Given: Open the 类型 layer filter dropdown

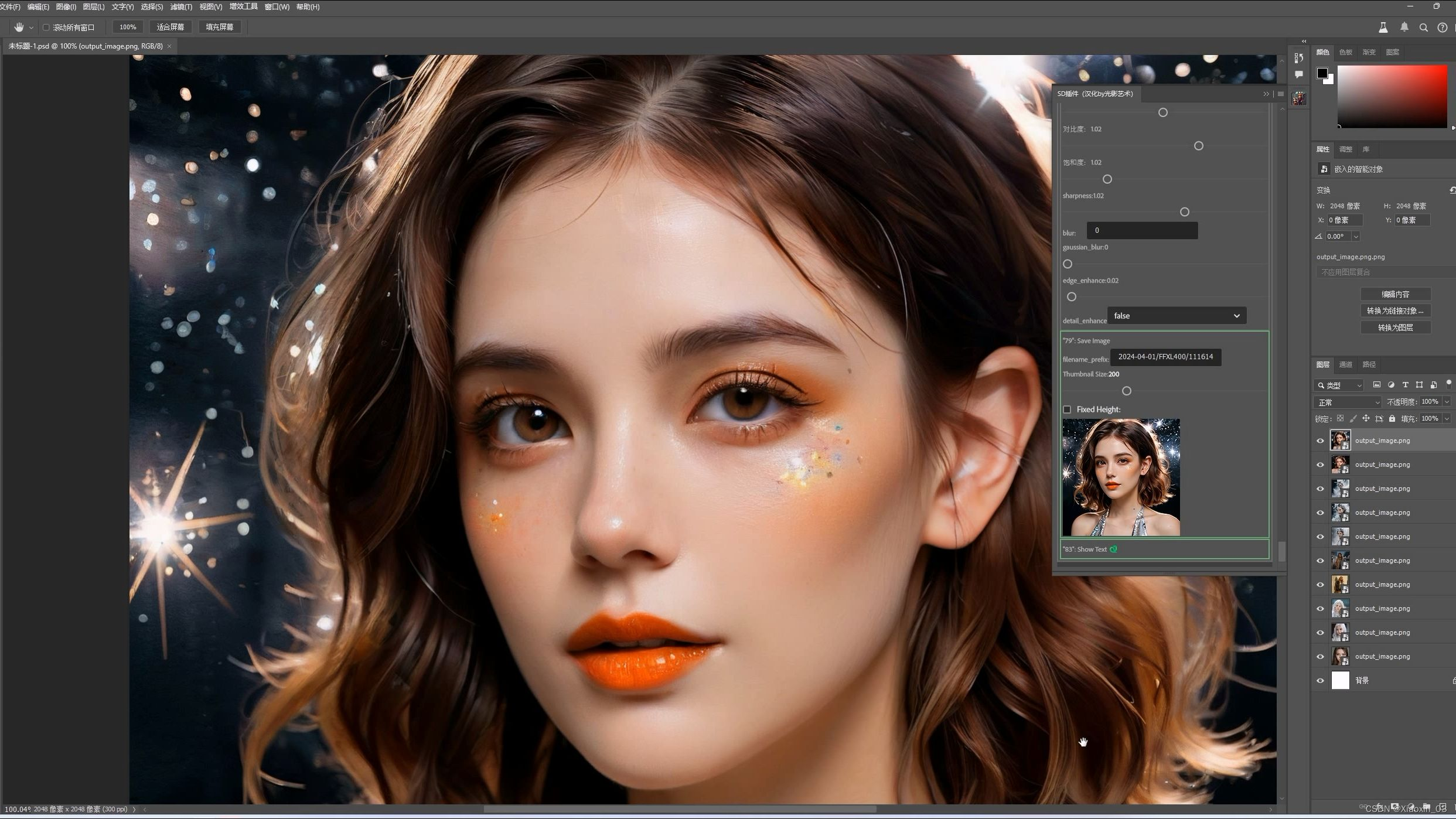Looking at the screenshot, I should pos(1339,385).
